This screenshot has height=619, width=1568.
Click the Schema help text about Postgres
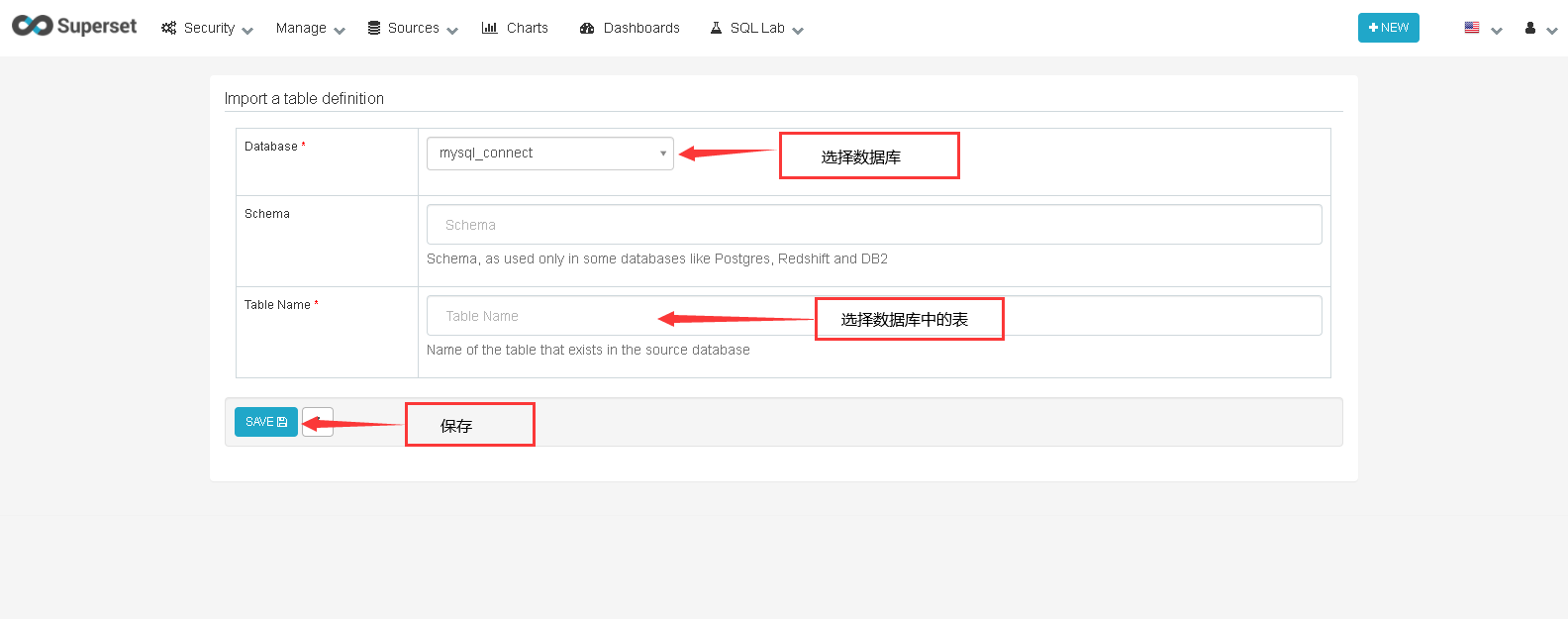click(x=657, y=258)
